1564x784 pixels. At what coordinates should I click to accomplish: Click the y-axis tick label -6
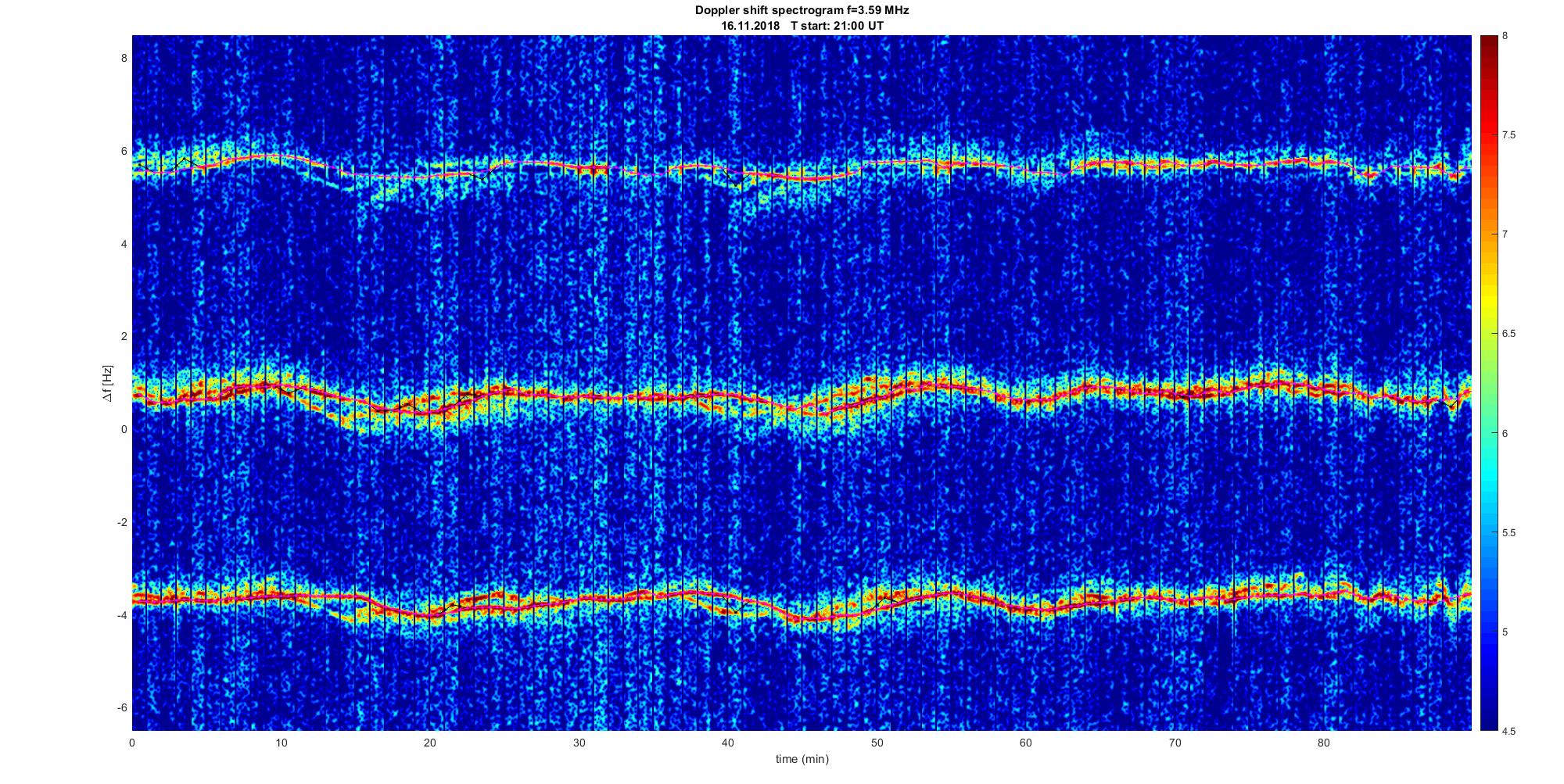121,708
